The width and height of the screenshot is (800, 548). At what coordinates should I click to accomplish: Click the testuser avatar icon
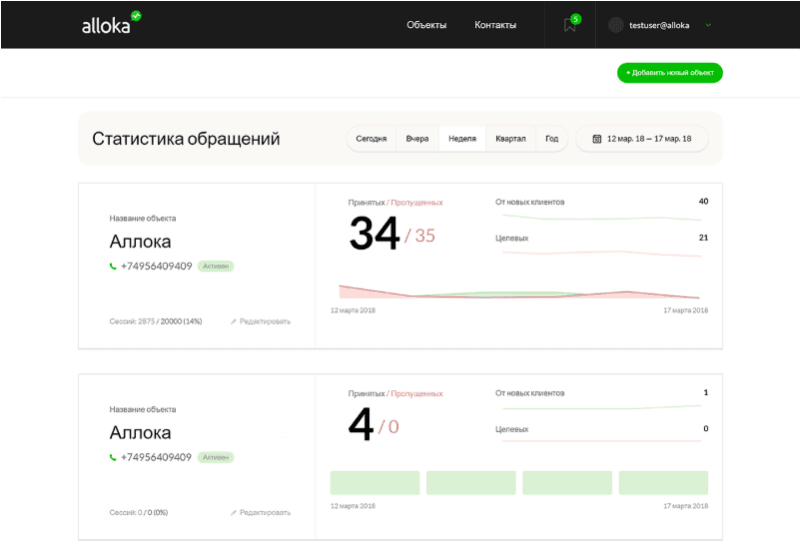(616, 25)
